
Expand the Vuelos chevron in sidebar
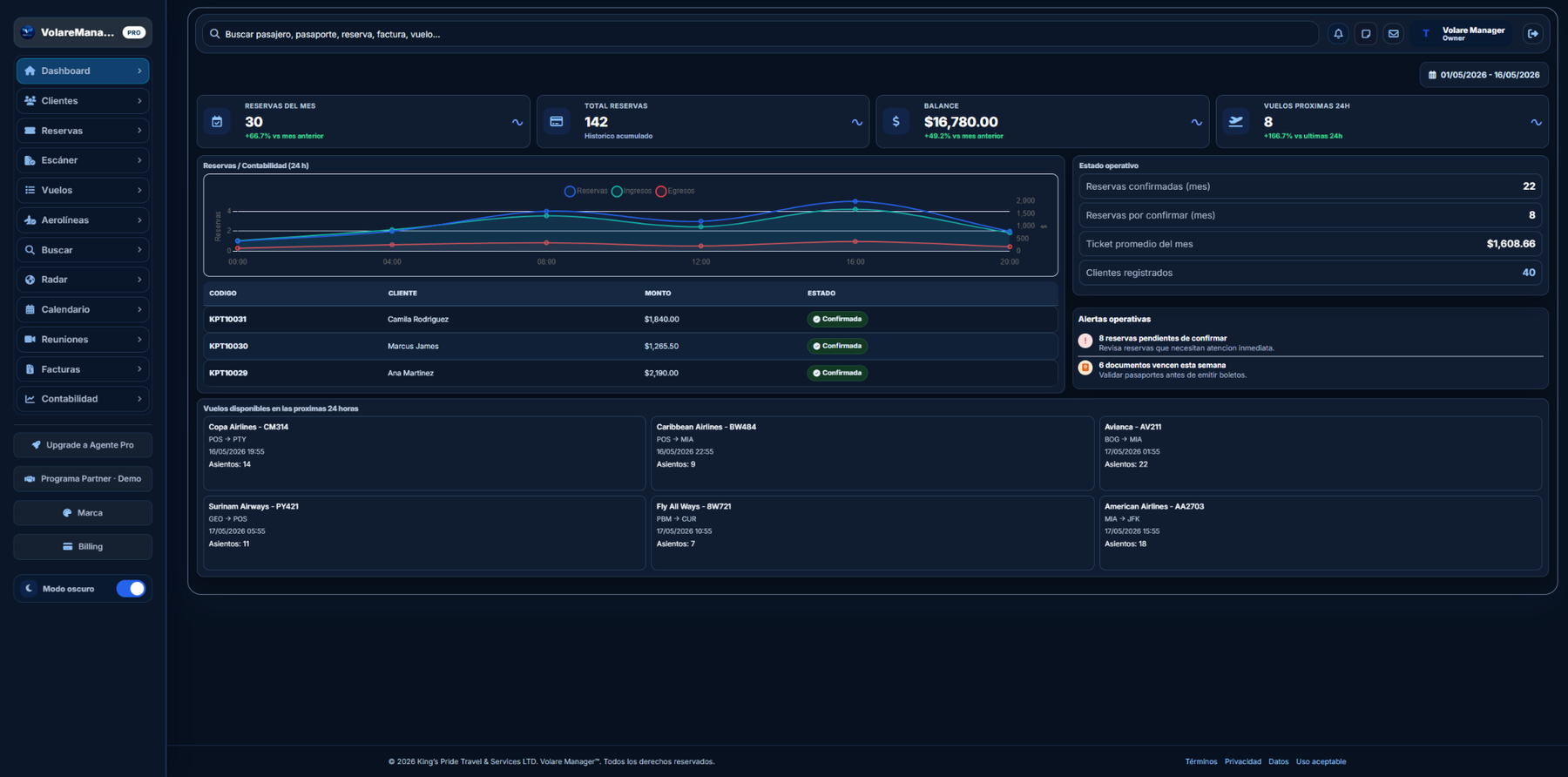(139, 190)
